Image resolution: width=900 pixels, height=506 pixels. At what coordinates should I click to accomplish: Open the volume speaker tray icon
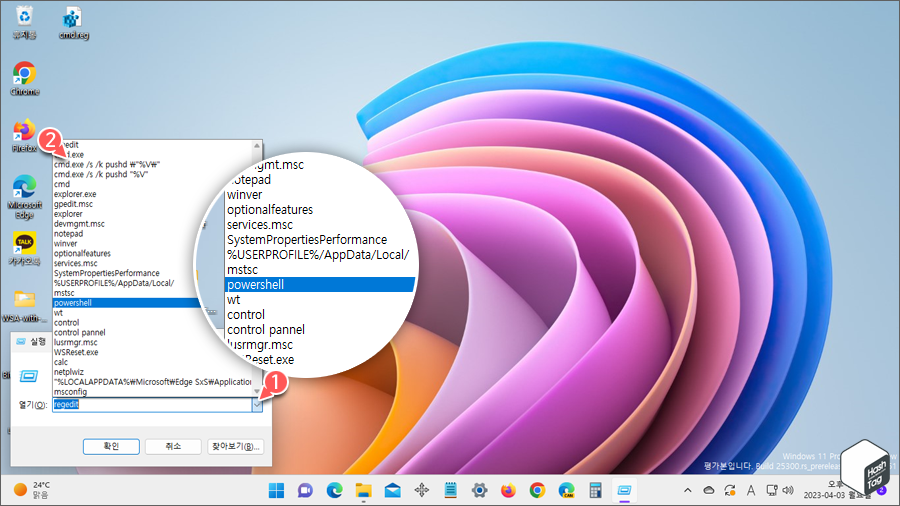(x=788, y=491)
